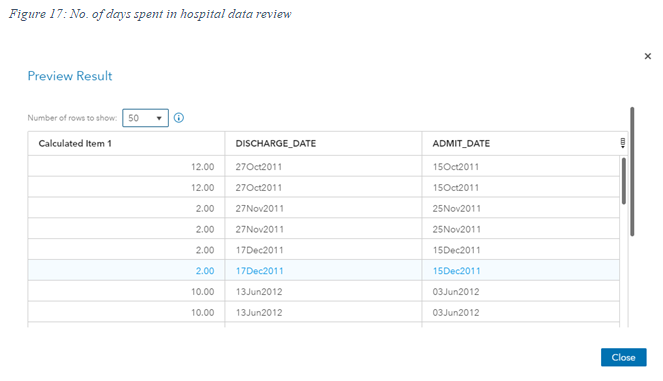Image resolution: width=663 pixels, height=381 pixels.
Task: Click the dialog's outer vertical scrollbar
Action: (632, 172)
